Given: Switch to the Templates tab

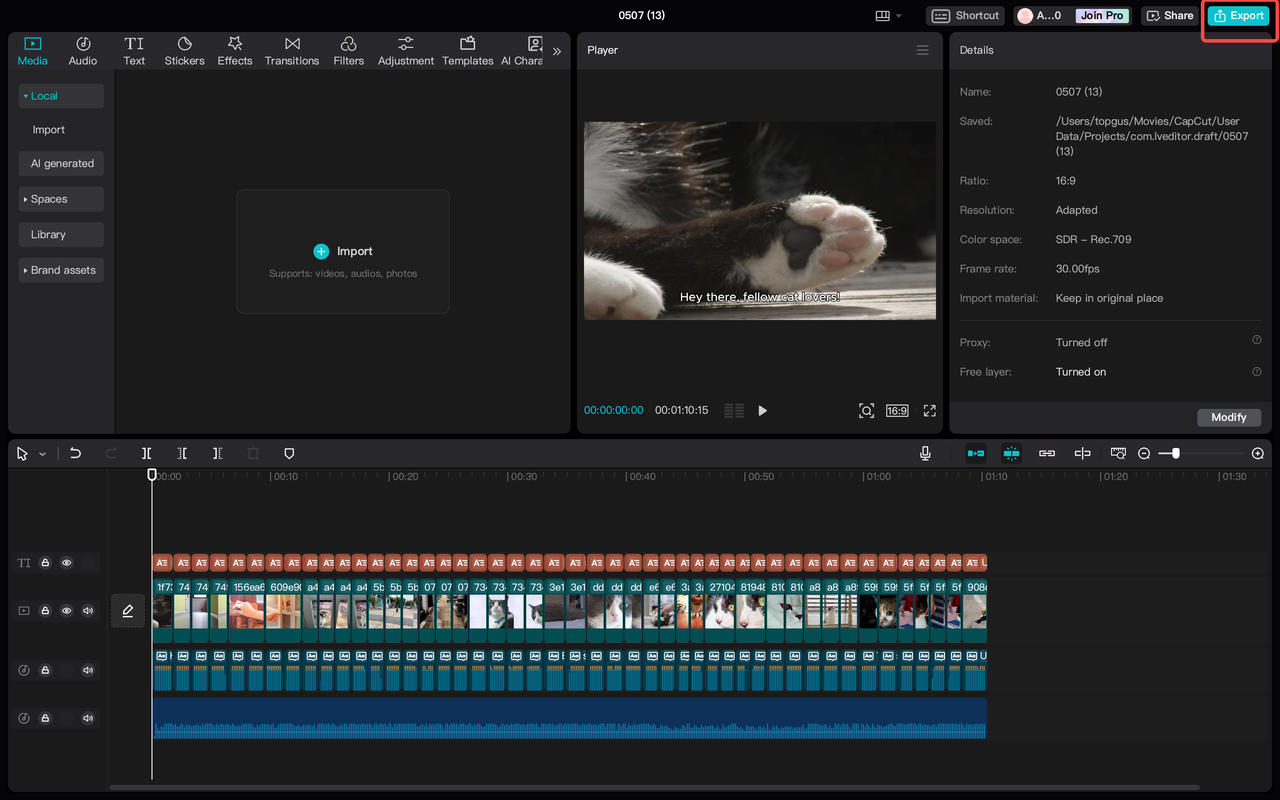Looking at the screenshot, I should (x=467, y=50).
